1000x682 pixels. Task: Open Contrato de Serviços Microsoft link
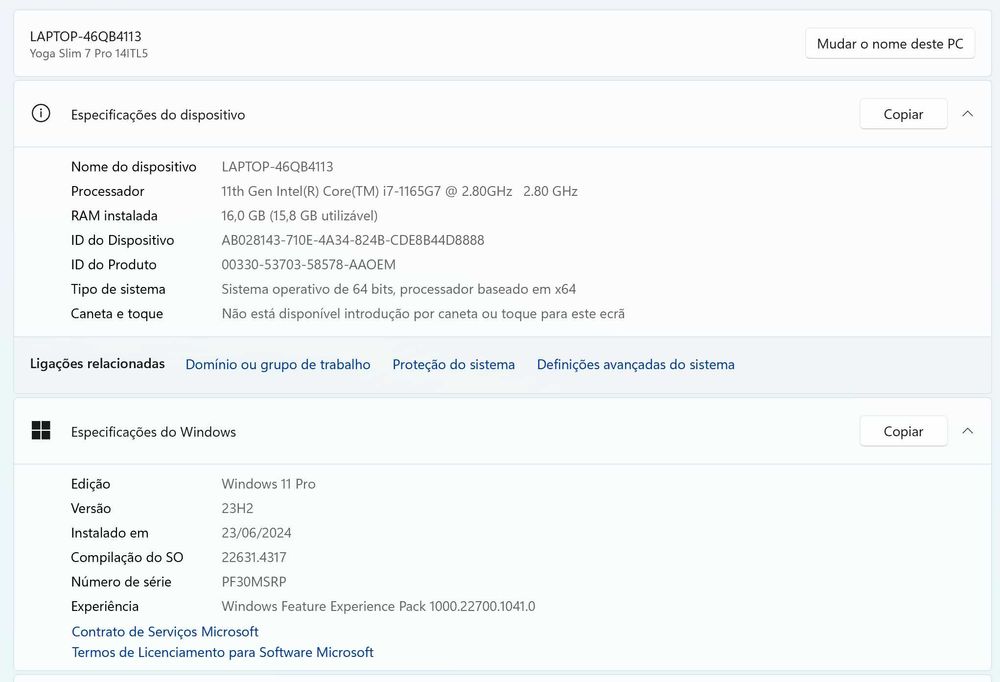point(165,632)
